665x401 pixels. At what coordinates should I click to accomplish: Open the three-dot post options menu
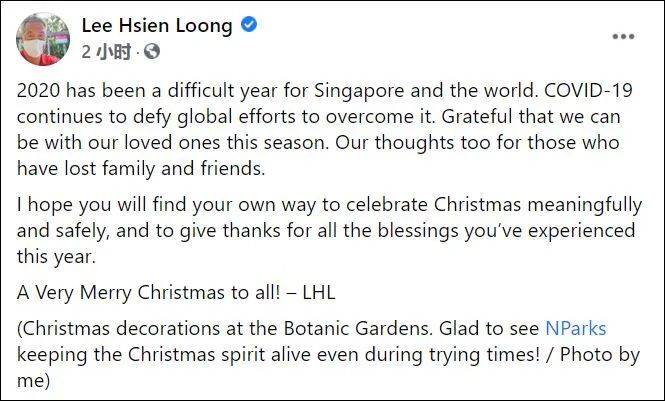pos(624,37)
